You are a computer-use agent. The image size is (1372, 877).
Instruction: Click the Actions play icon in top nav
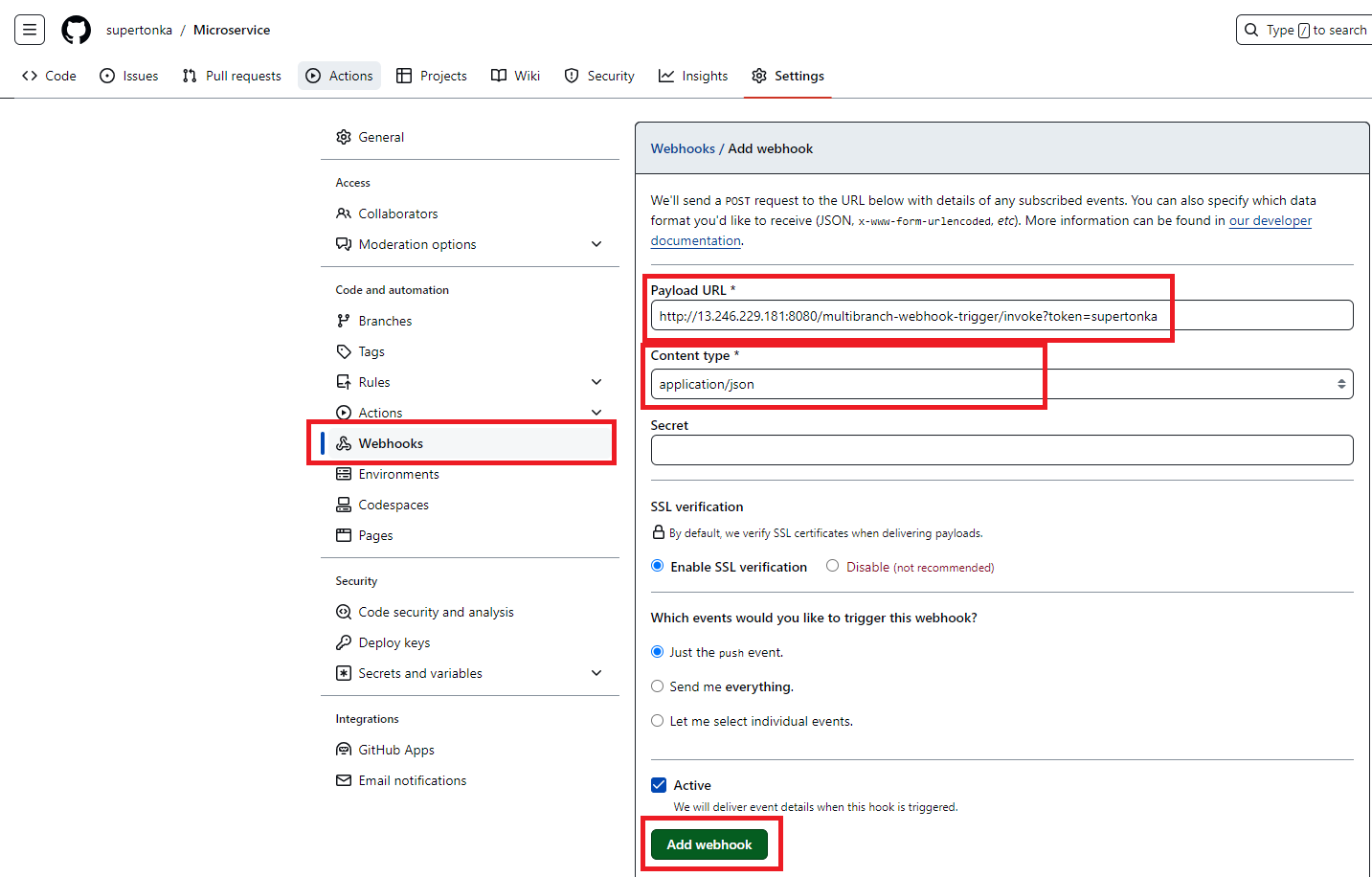313,76
